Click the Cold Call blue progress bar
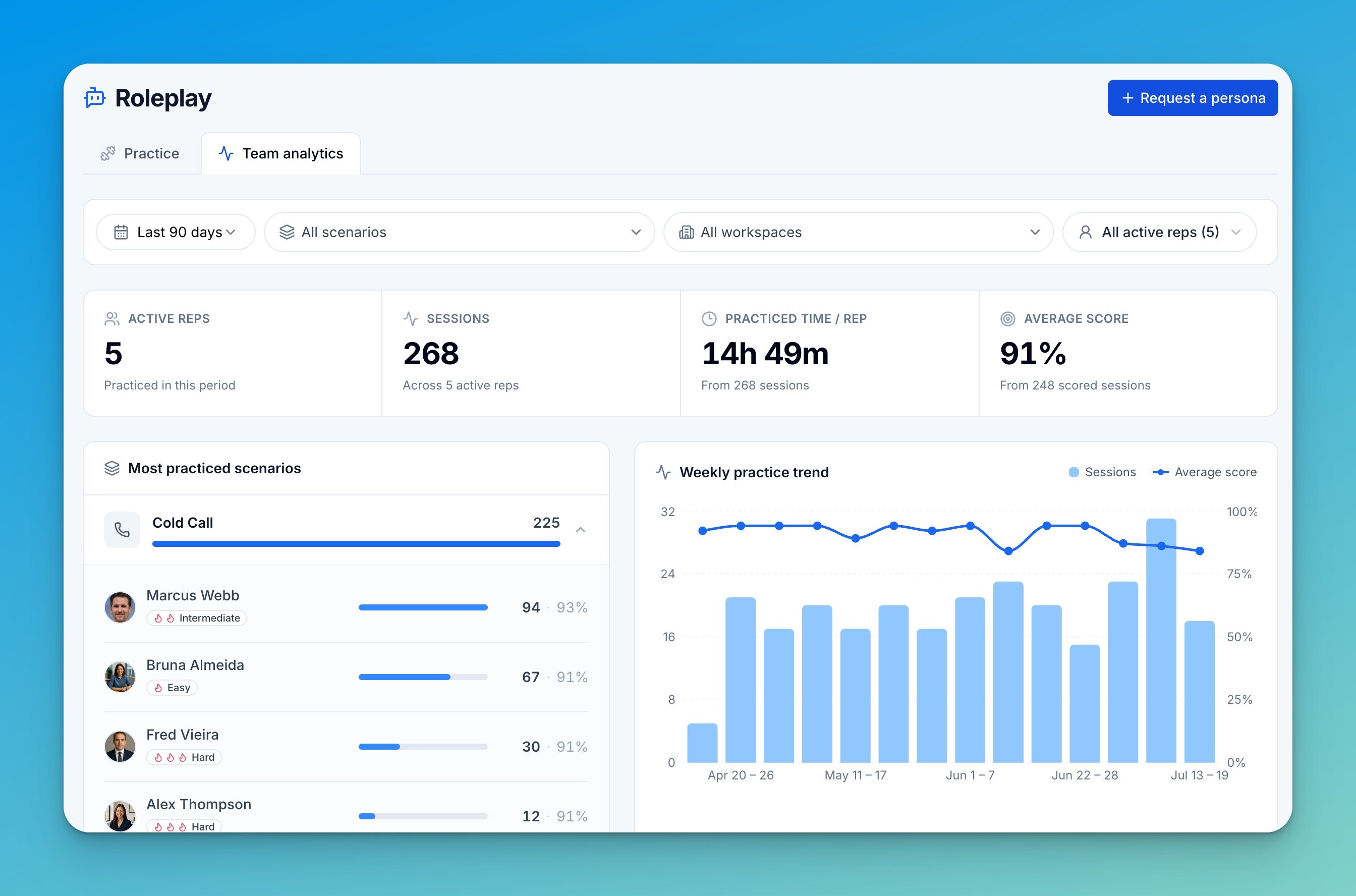This screenshot has width=1356, height=896. click(356, 544)
